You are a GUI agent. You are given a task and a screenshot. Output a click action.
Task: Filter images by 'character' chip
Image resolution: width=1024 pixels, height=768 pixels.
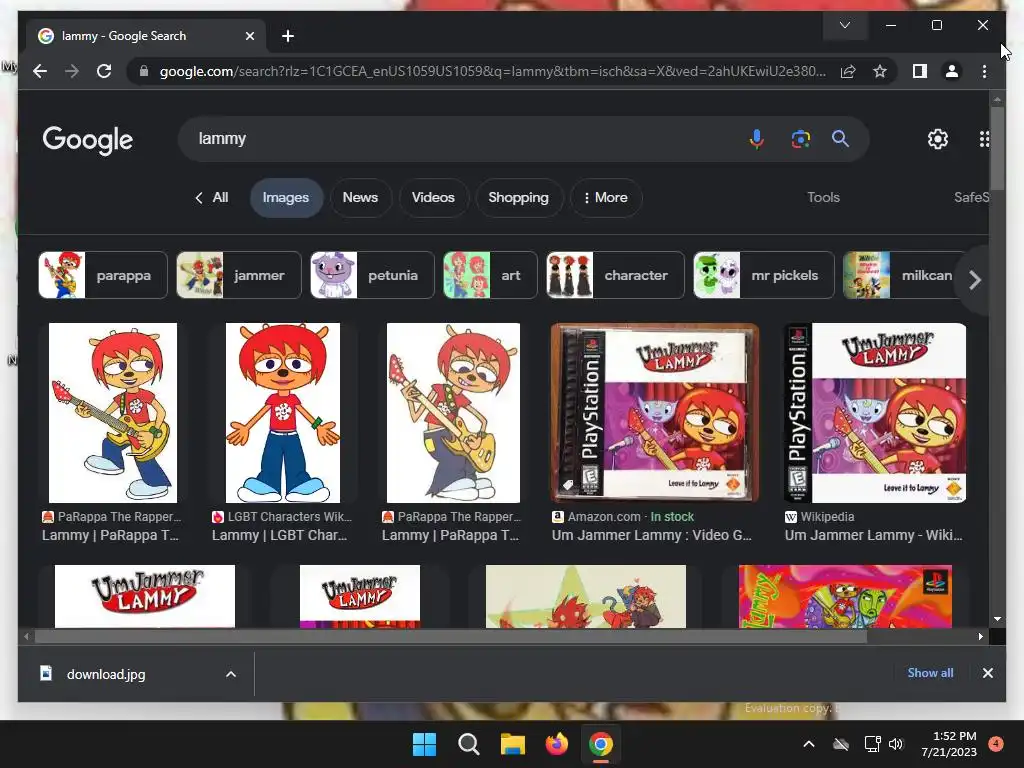click(x=615, y=275)
